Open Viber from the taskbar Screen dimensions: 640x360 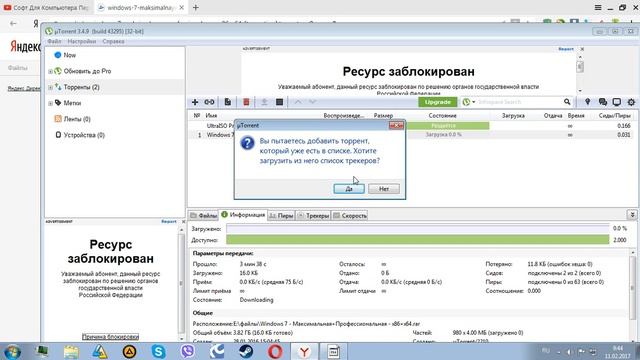[187, 351]
